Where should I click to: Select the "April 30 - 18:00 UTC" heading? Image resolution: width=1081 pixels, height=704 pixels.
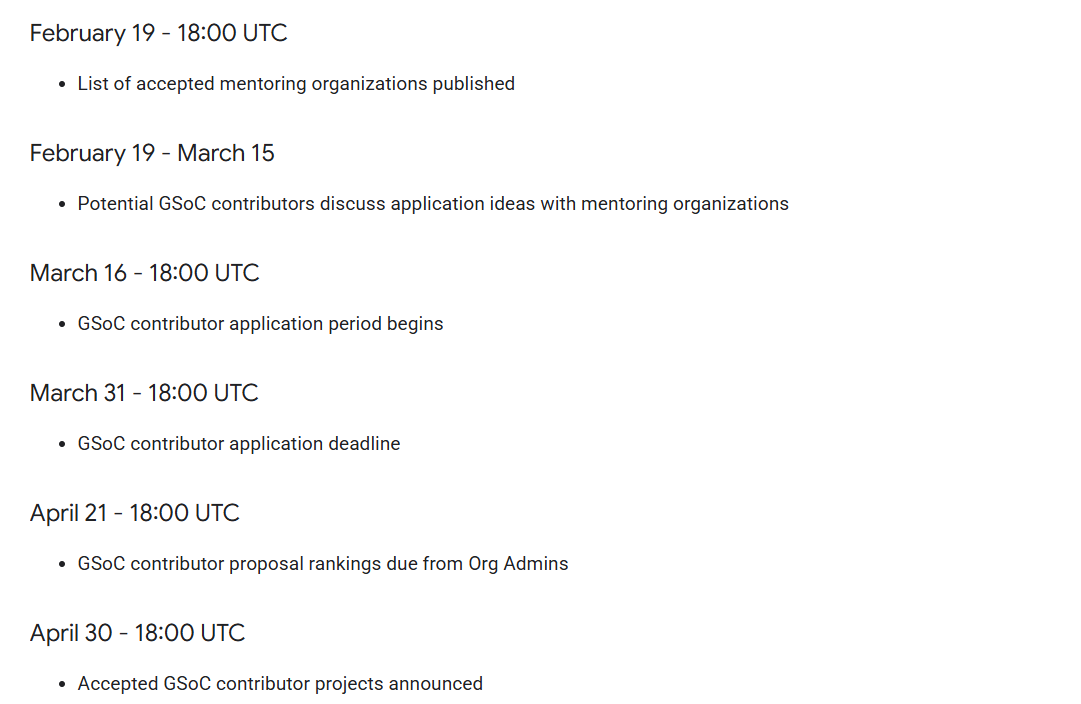tap(137, 633)
